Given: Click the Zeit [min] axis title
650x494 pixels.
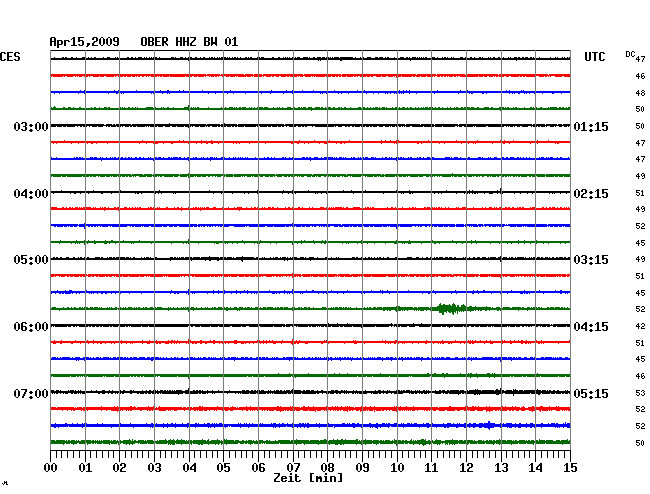Looking at the screenshot, I should tap(308, 478).
